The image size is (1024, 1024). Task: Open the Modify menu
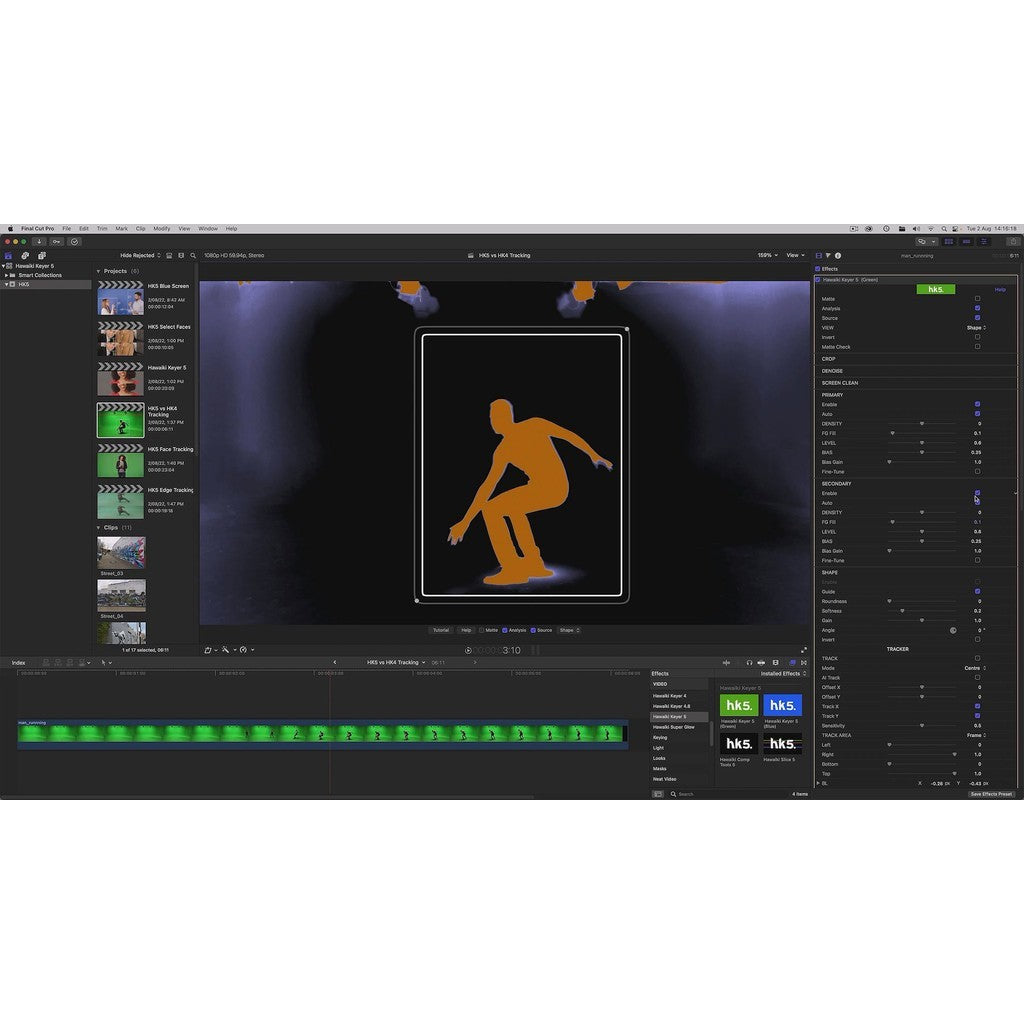[161, 229]
